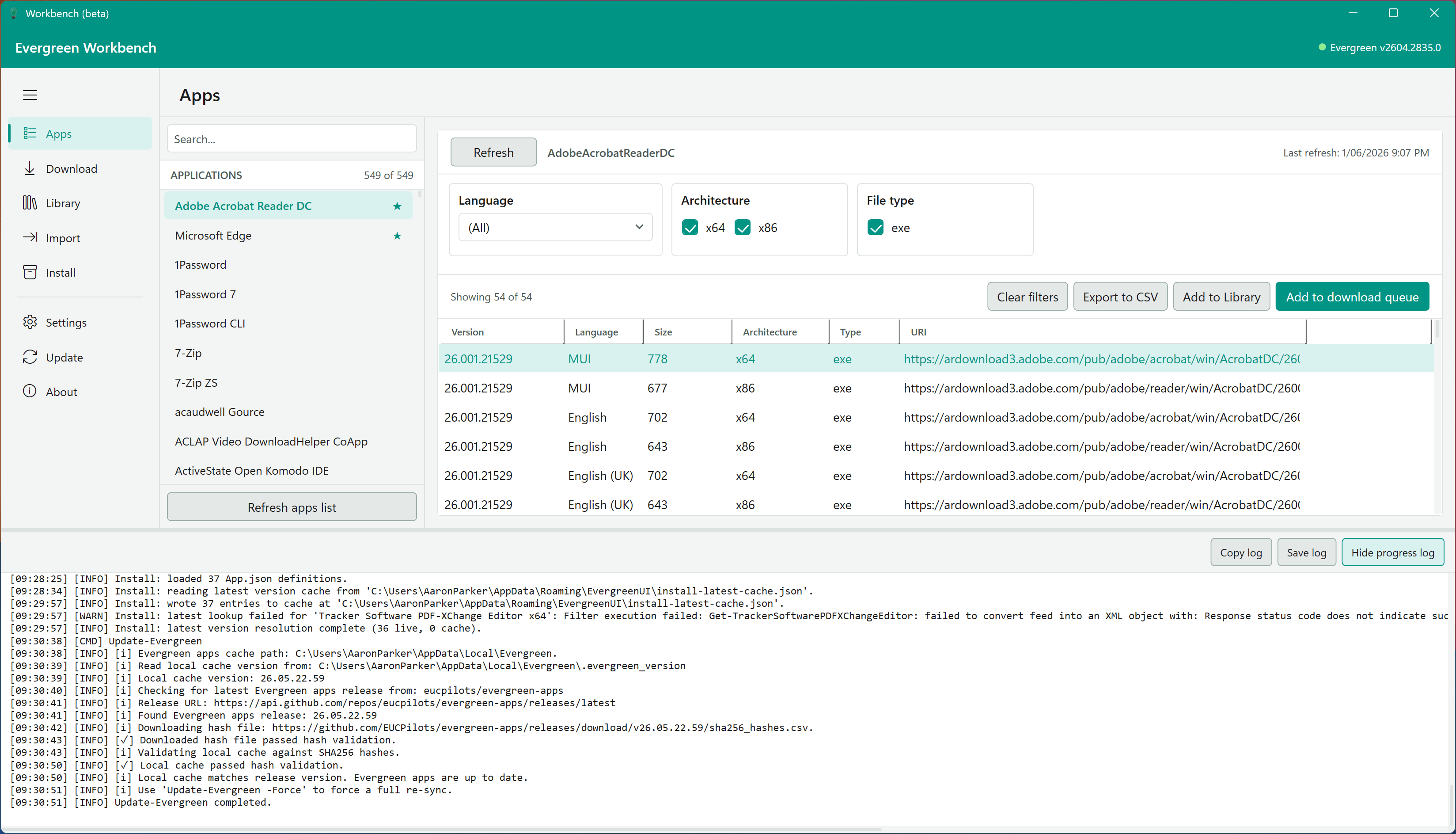The width and height of the screenshot is (1456, 834).
Task: Click the Install archive box icon
Action: pyautogui.click(x=30, y=272)
